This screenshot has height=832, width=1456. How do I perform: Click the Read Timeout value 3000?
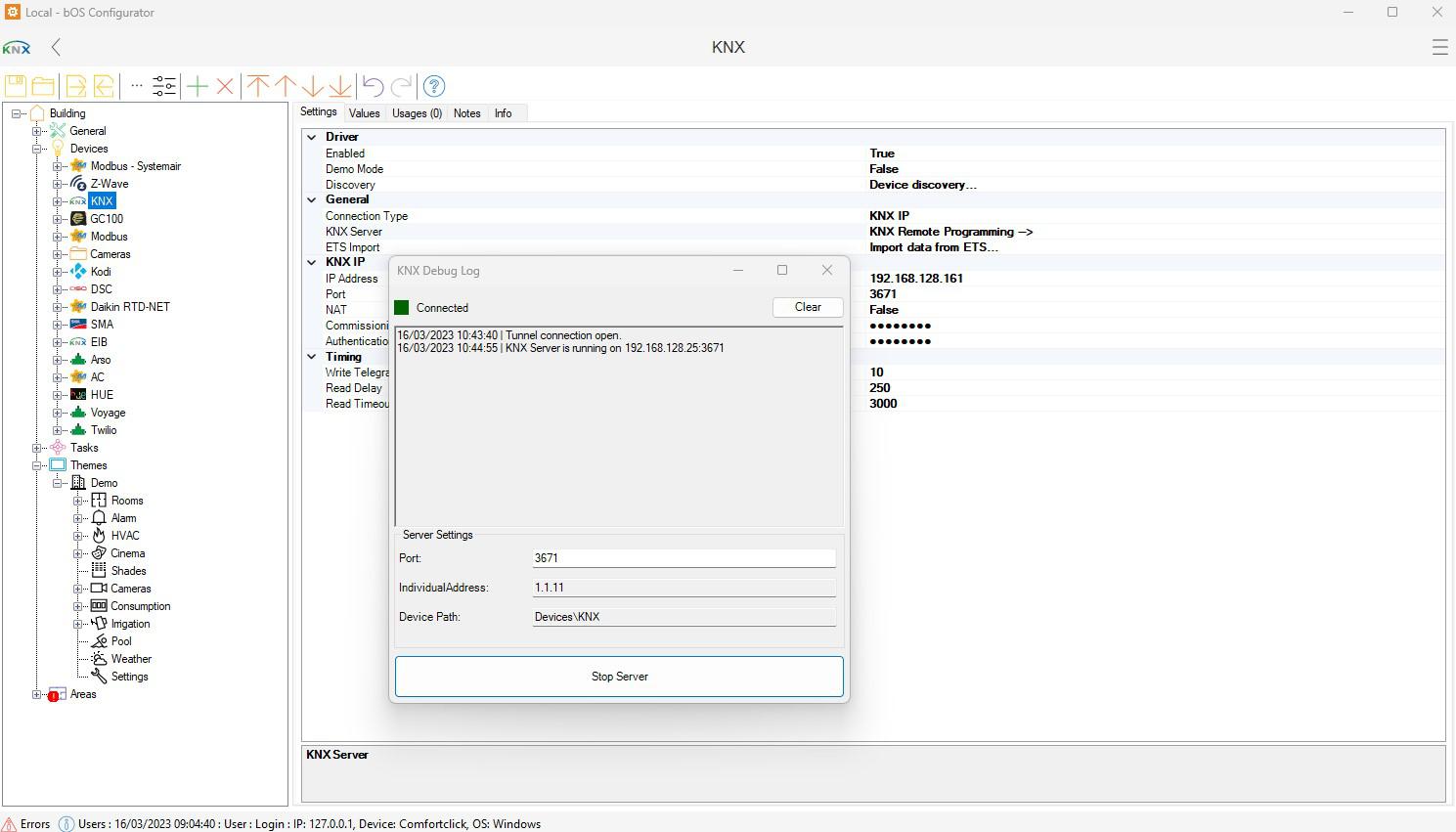click(x=882, y=404)
